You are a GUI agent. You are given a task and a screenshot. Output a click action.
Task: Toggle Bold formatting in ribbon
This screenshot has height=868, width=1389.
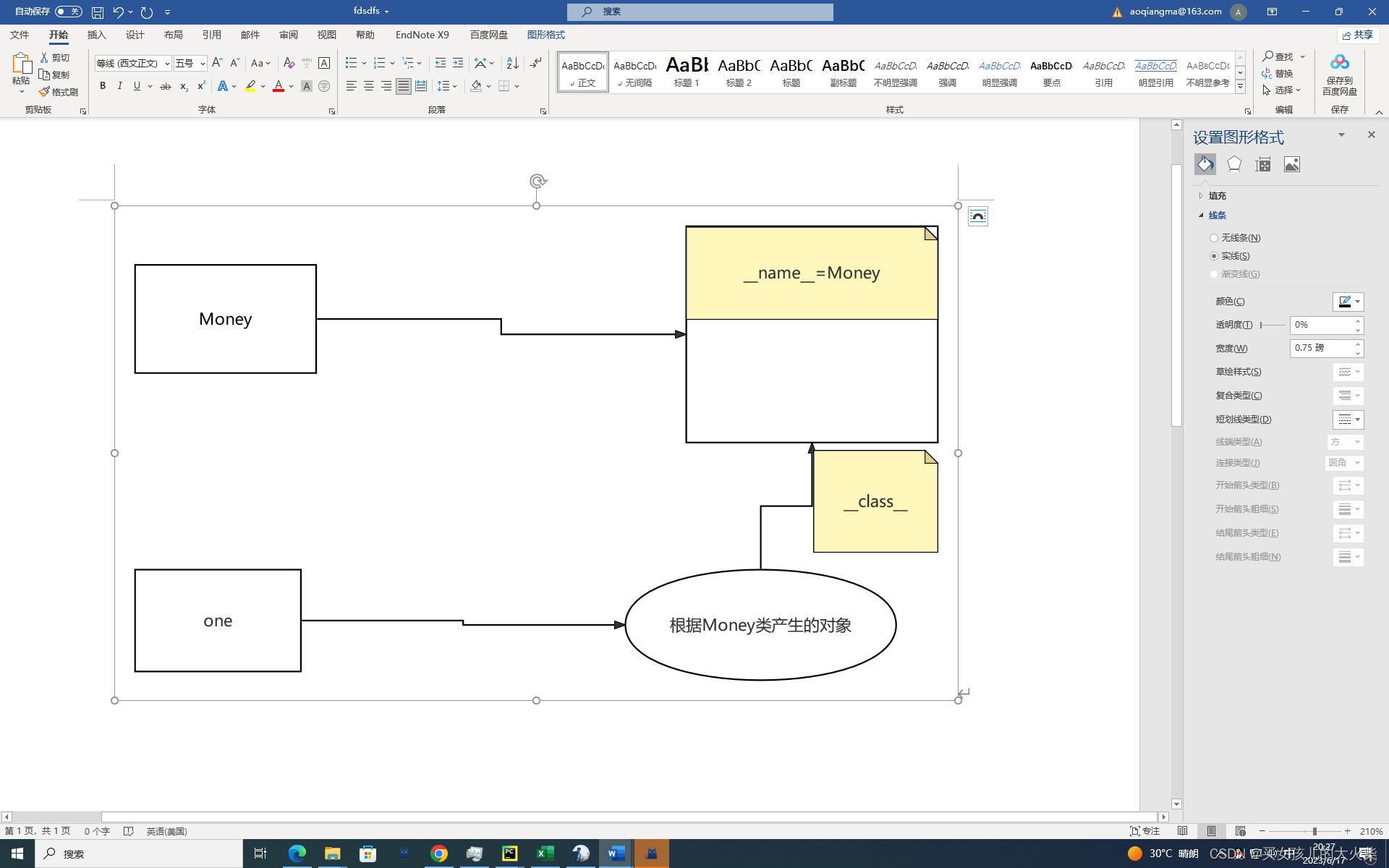tap(103, 86)
